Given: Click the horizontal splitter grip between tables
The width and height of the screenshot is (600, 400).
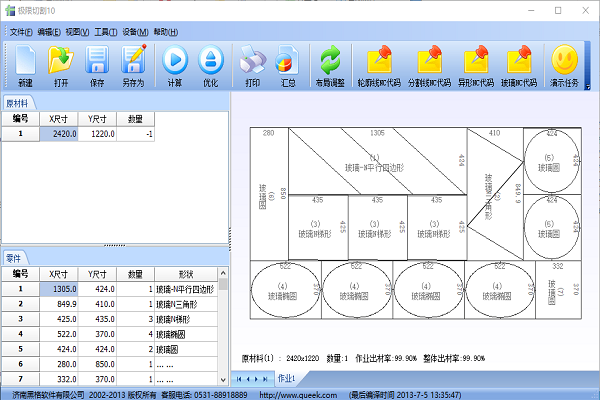Looking at the screenshot, I should [x=115, y=245].
